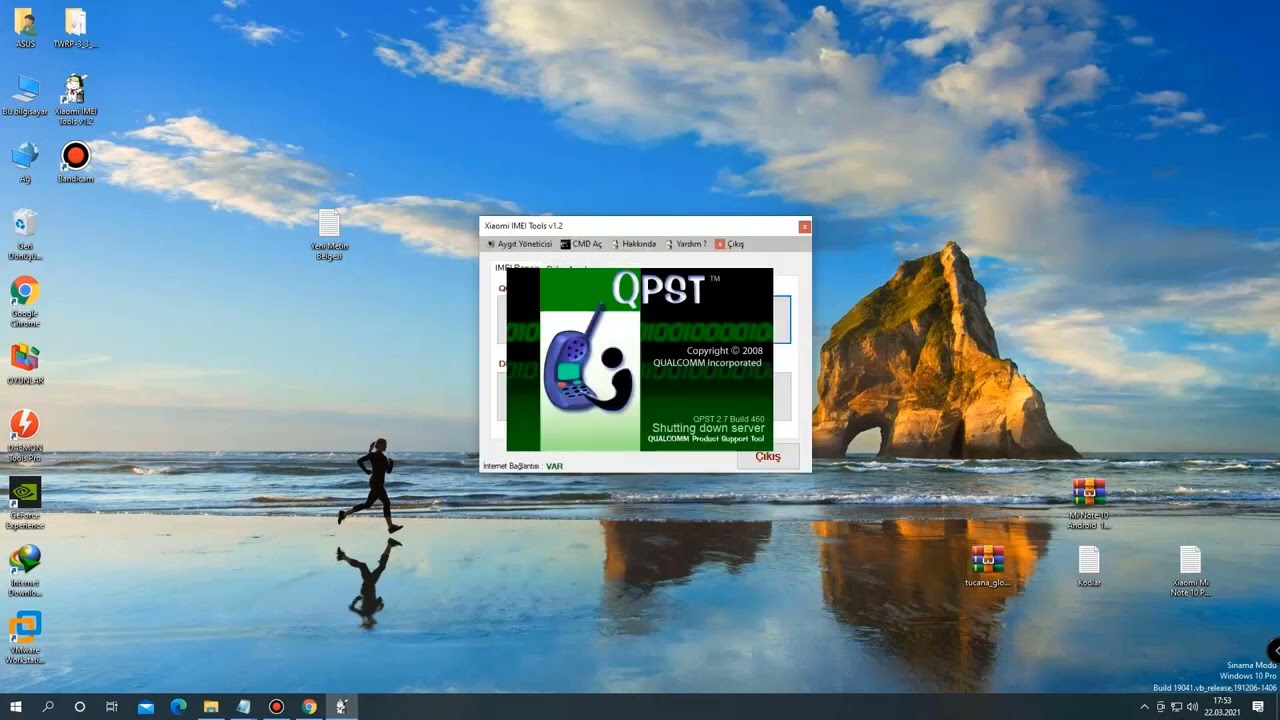Click the Bandicam recorder taskbar icon
Viewport: 1280px width, 720px height.
(x=276, y=707)
